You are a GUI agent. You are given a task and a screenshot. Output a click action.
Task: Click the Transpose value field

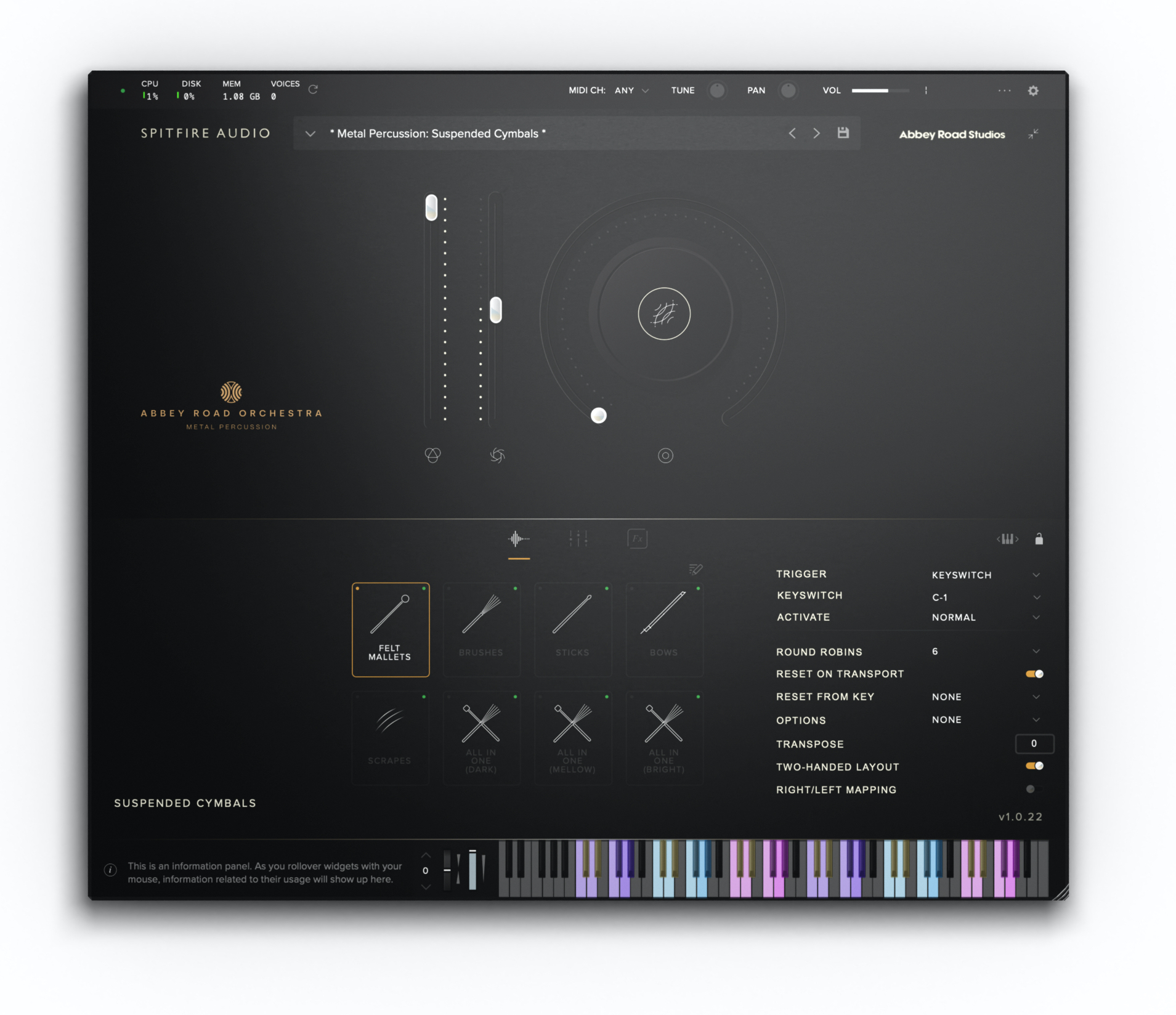(1034, 743)
